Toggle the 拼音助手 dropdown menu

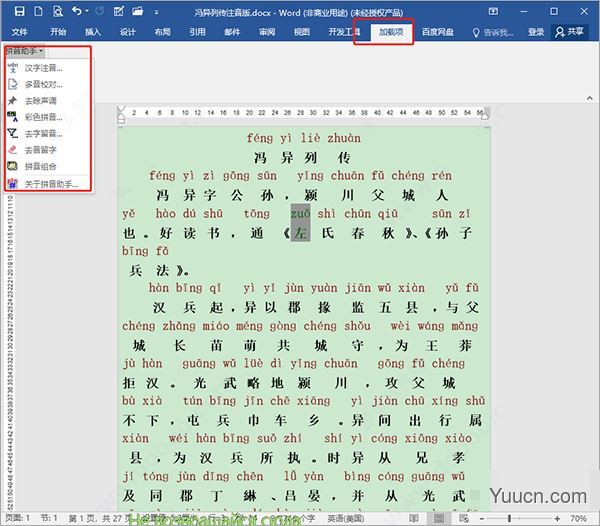[x=25, y=51]
